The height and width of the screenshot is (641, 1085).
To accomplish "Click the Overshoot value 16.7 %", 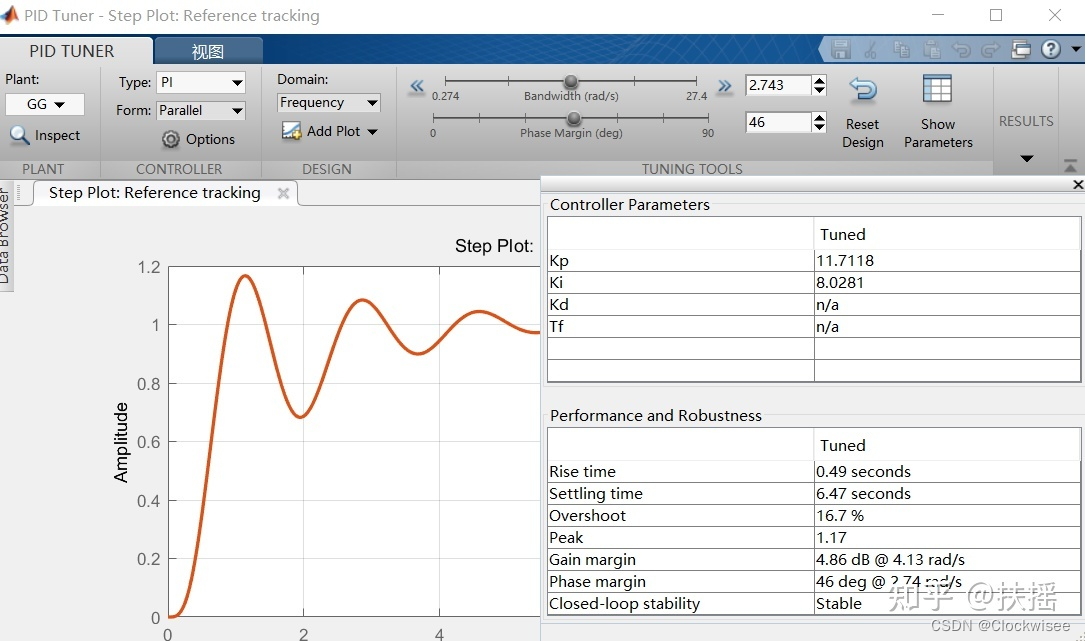I will 947,516.
